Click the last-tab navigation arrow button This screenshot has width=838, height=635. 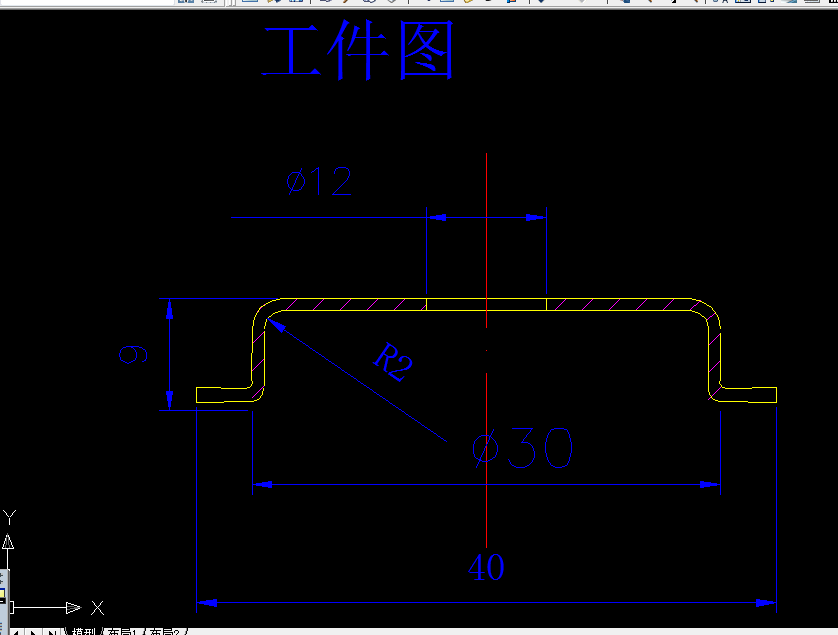pos(51,630)
